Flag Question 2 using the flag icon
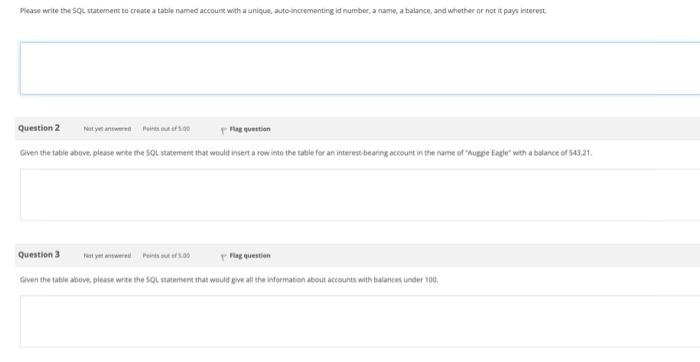The height and width of the screenshot is (362, 700). click(224, 129)
